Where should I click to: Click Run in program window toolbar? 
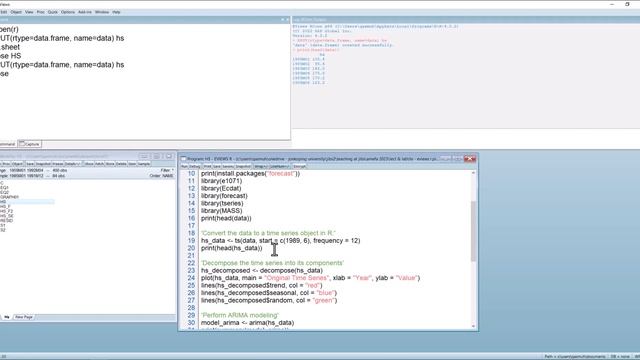[x=184, y=167]
